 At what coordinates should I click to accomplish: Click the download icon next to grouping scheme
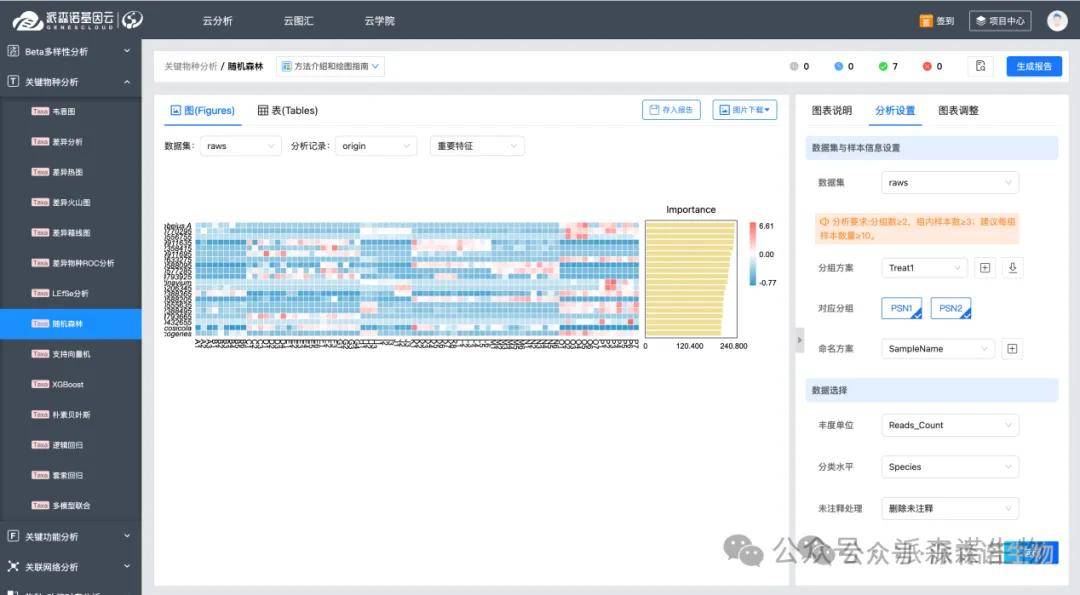tap(1012, 268)
